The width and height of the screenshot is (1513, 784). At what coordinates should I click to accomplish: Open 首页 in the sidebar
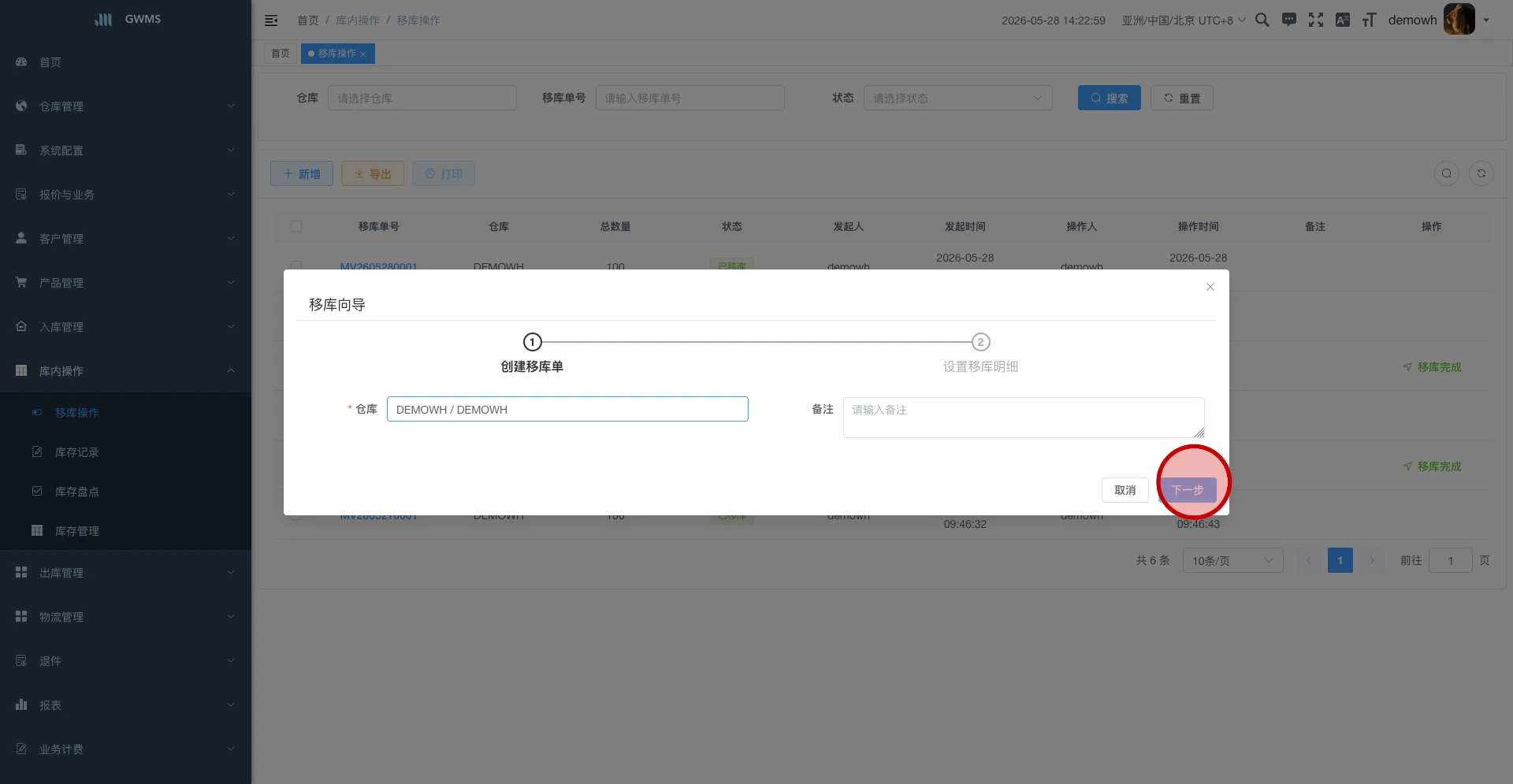pyautogui.click(x=126, y=62)
